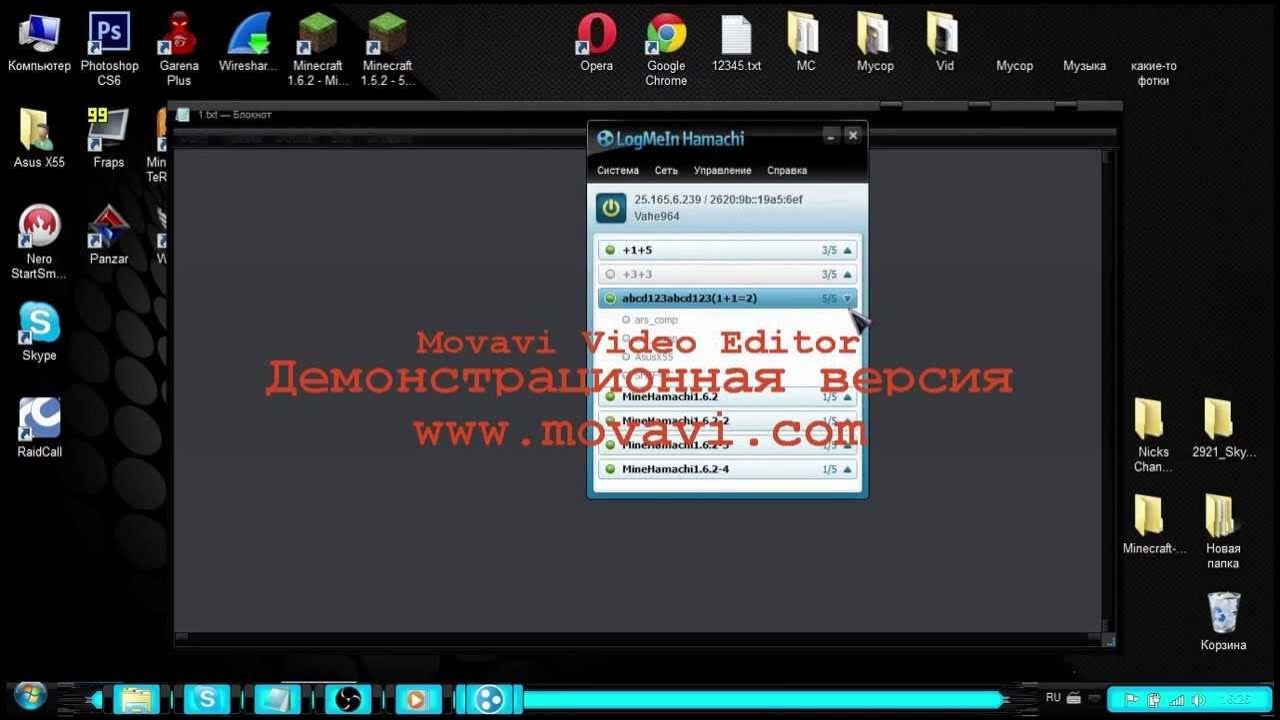Select the +3+3 network name
The image size is (1280, 720).
point(637,274)
